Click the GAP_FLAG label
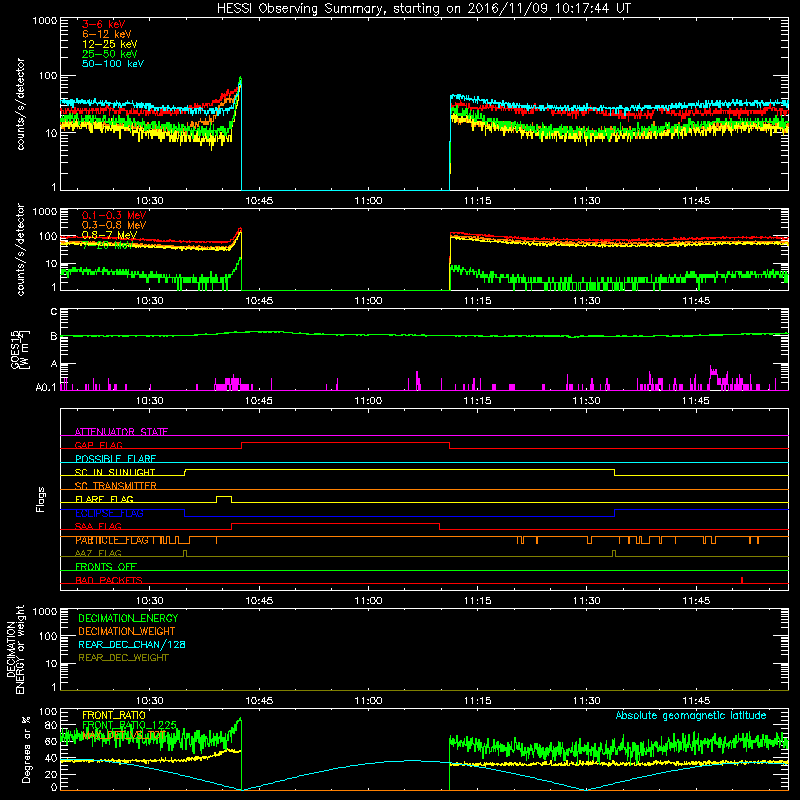The width and height of the screenshot is (800, 800). (98, 445)
